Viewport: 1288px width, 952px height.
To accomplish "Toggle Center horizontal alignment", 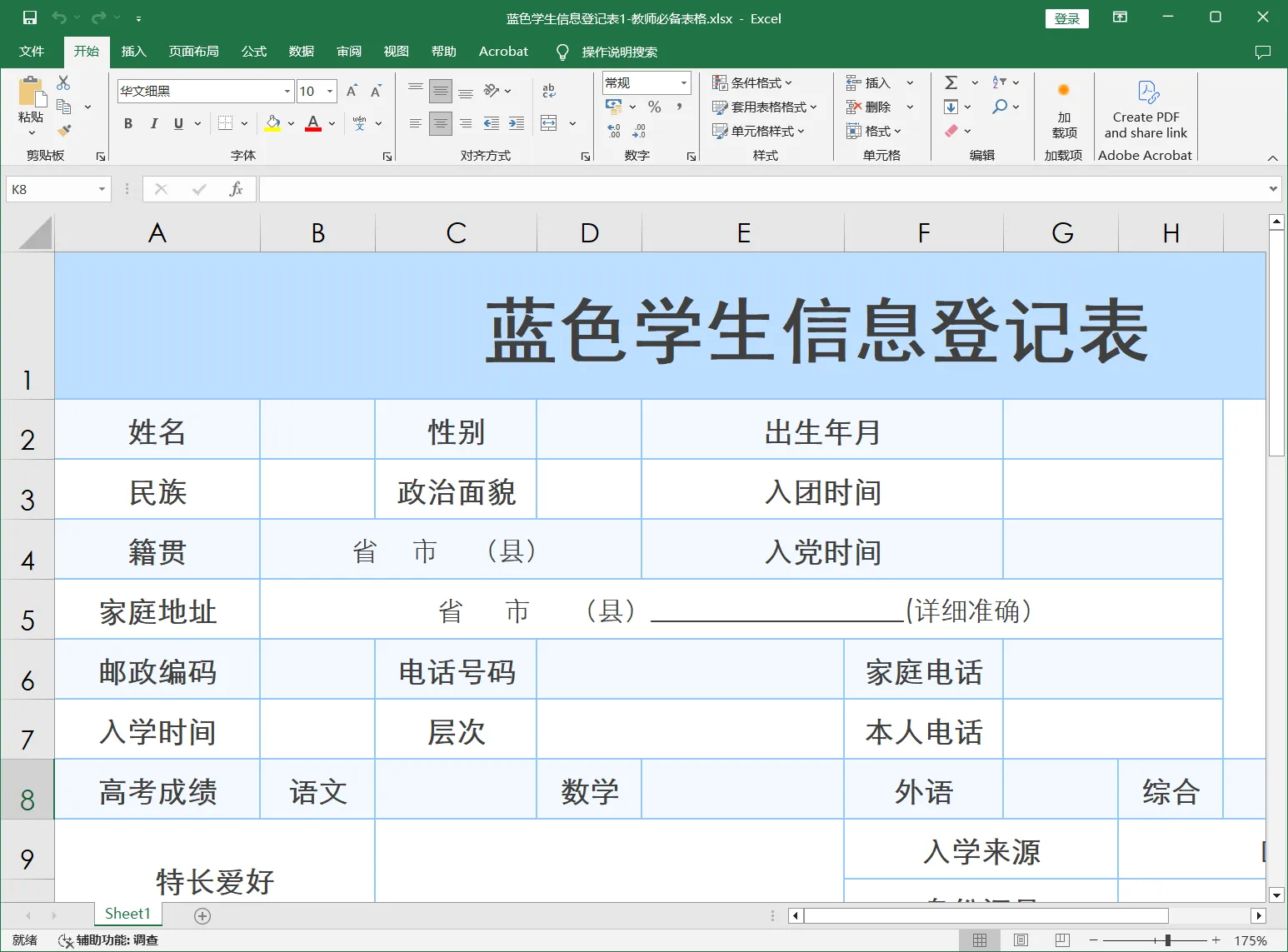I will (441, 123).
